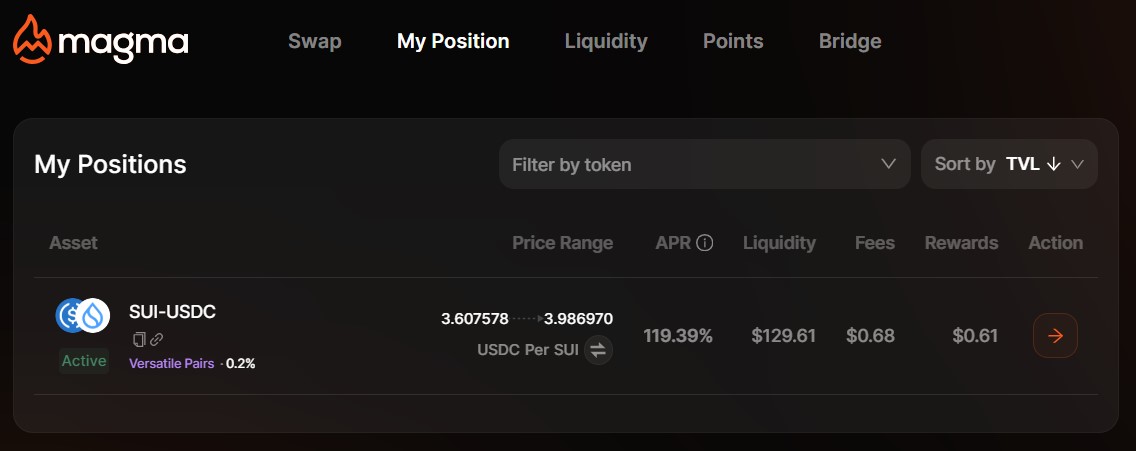
Task: Go to the Swap tab
Action: 314,41
